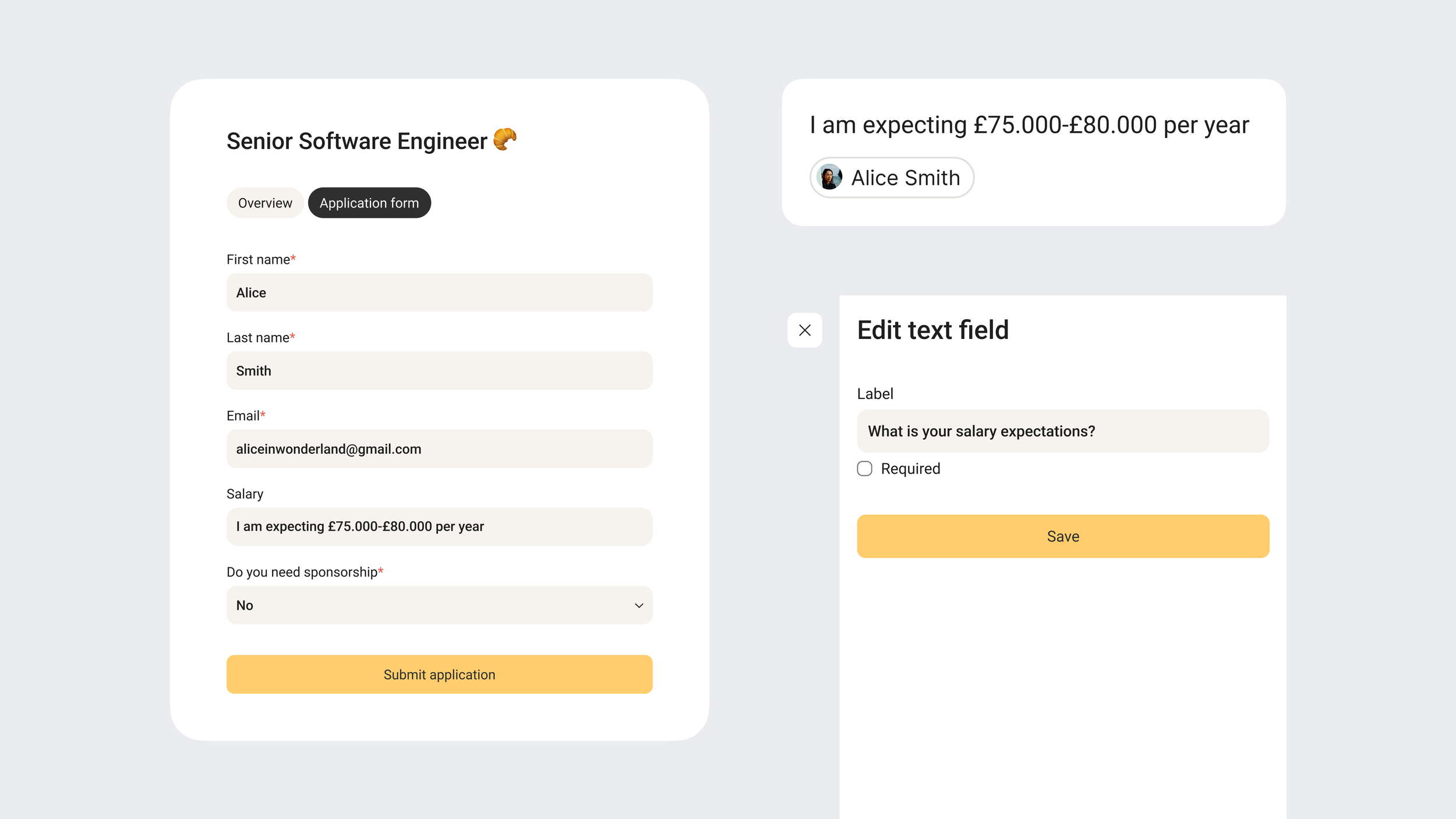The width and height of the screenshot is (1456, 819).
Task: Click the Alice Smith name chip
Action: (x=892, y=178)
